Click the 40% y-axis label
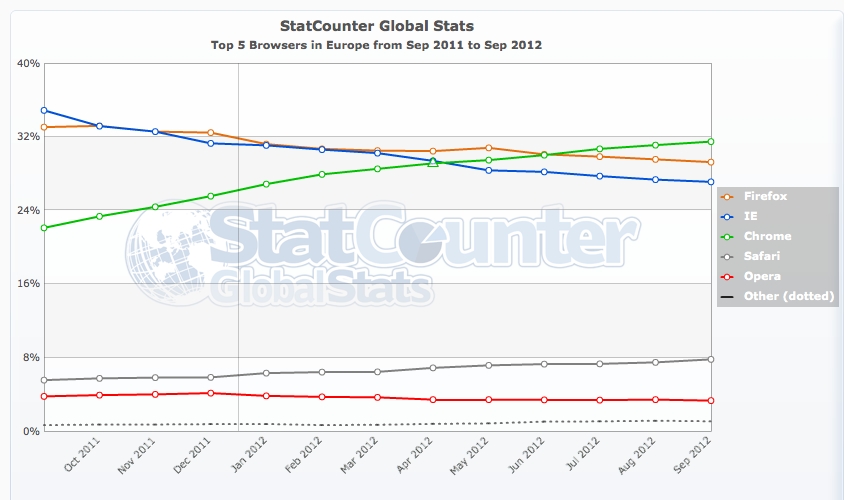This screenshot has width=854, height=500. click(x=28, y=63)
